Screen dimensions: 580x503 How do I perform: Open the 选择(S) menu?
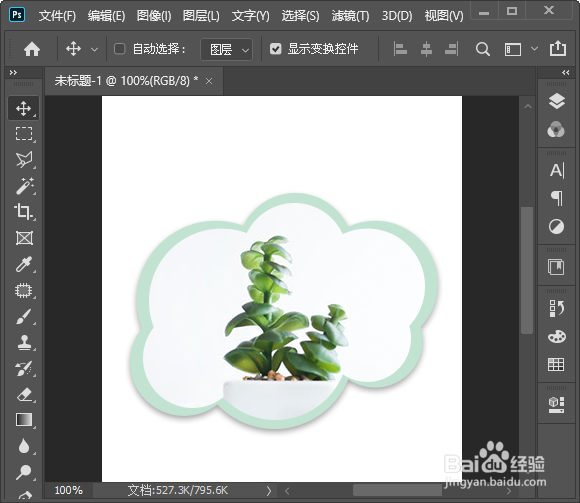[300, 16]
